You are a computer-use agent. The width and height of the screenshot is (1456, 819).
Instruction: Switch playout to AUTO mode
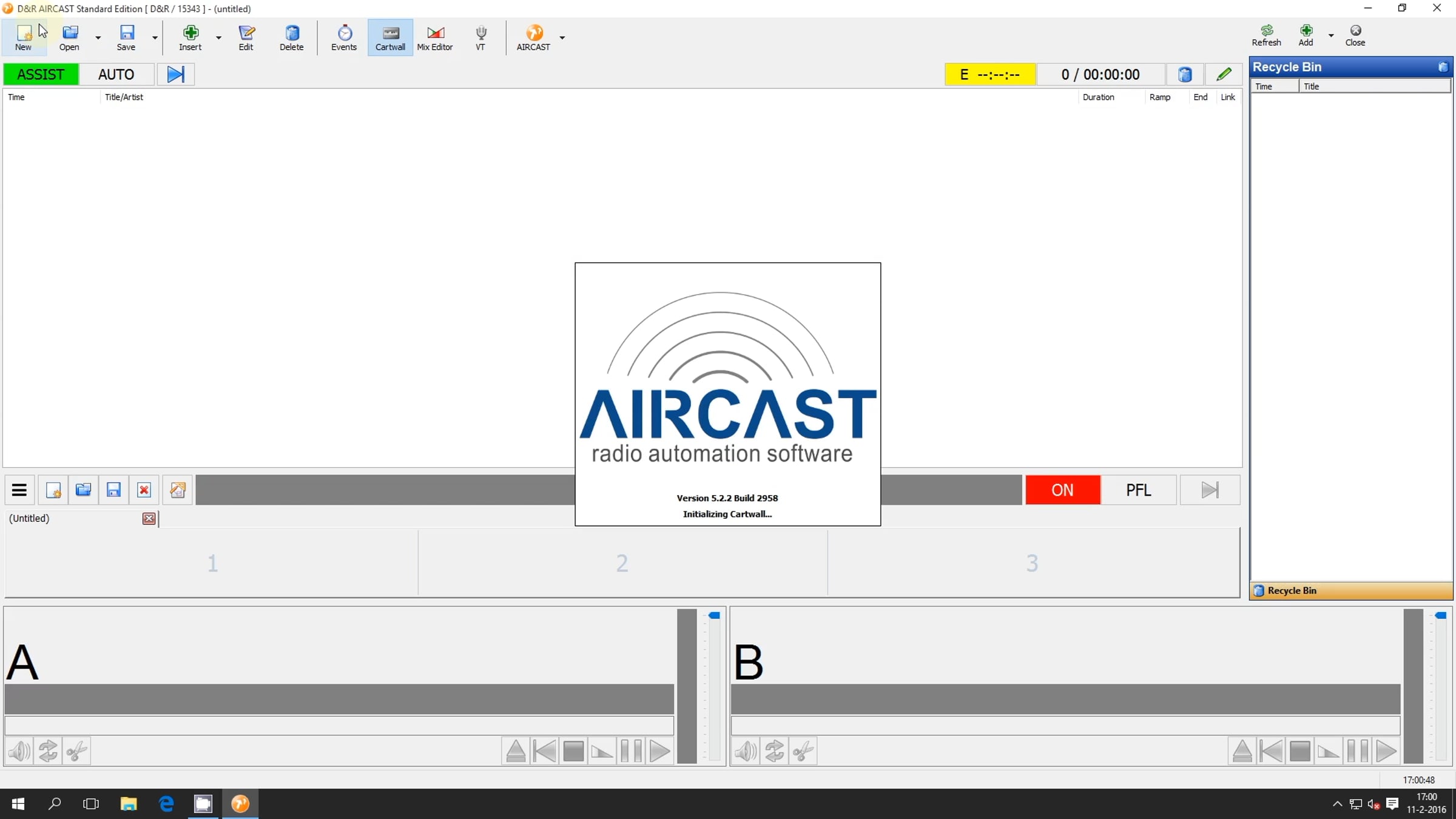click(x=116, y=75)
